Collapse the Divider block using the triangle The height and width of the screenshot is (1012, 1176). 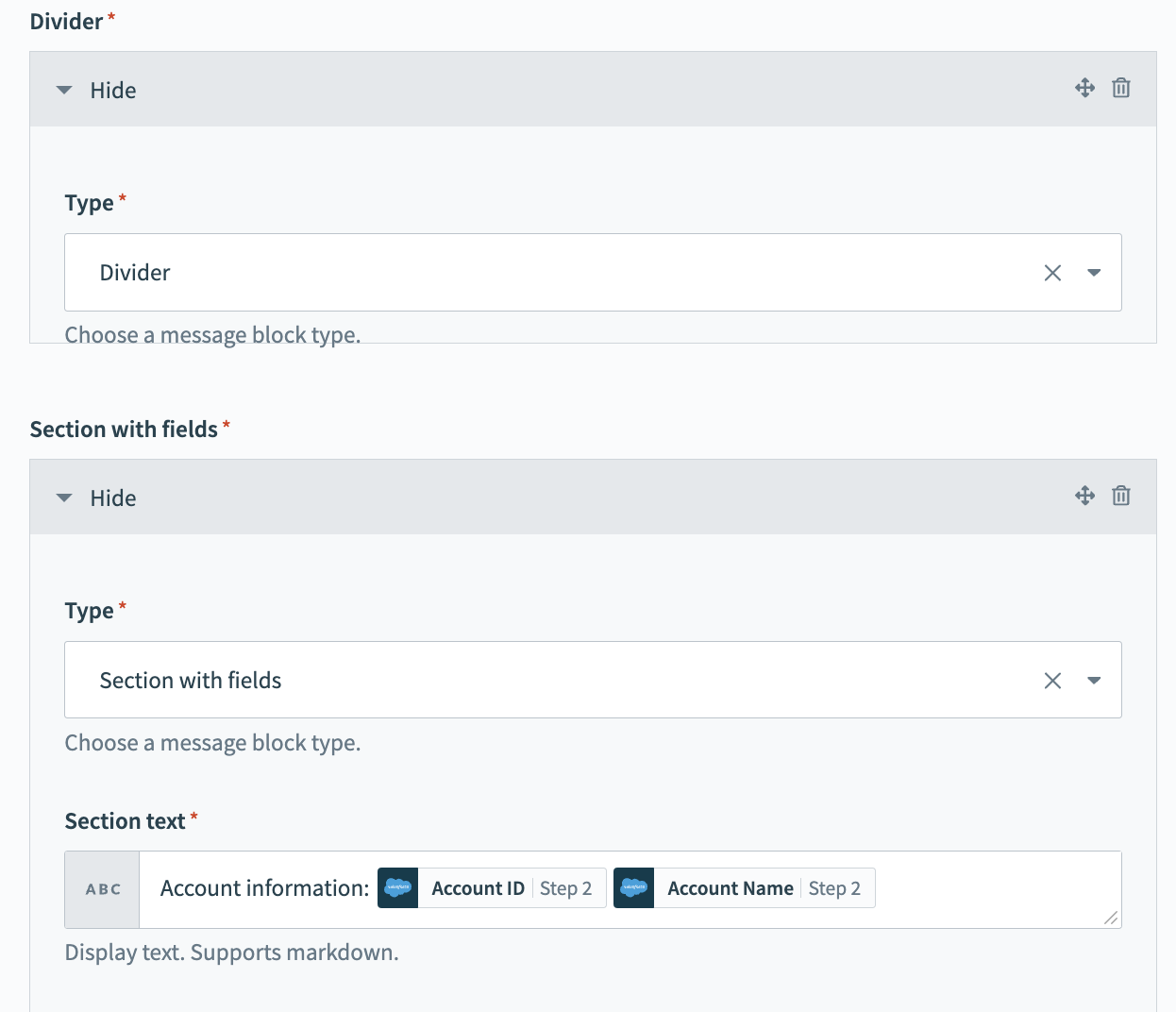click(x=64, y=91)
